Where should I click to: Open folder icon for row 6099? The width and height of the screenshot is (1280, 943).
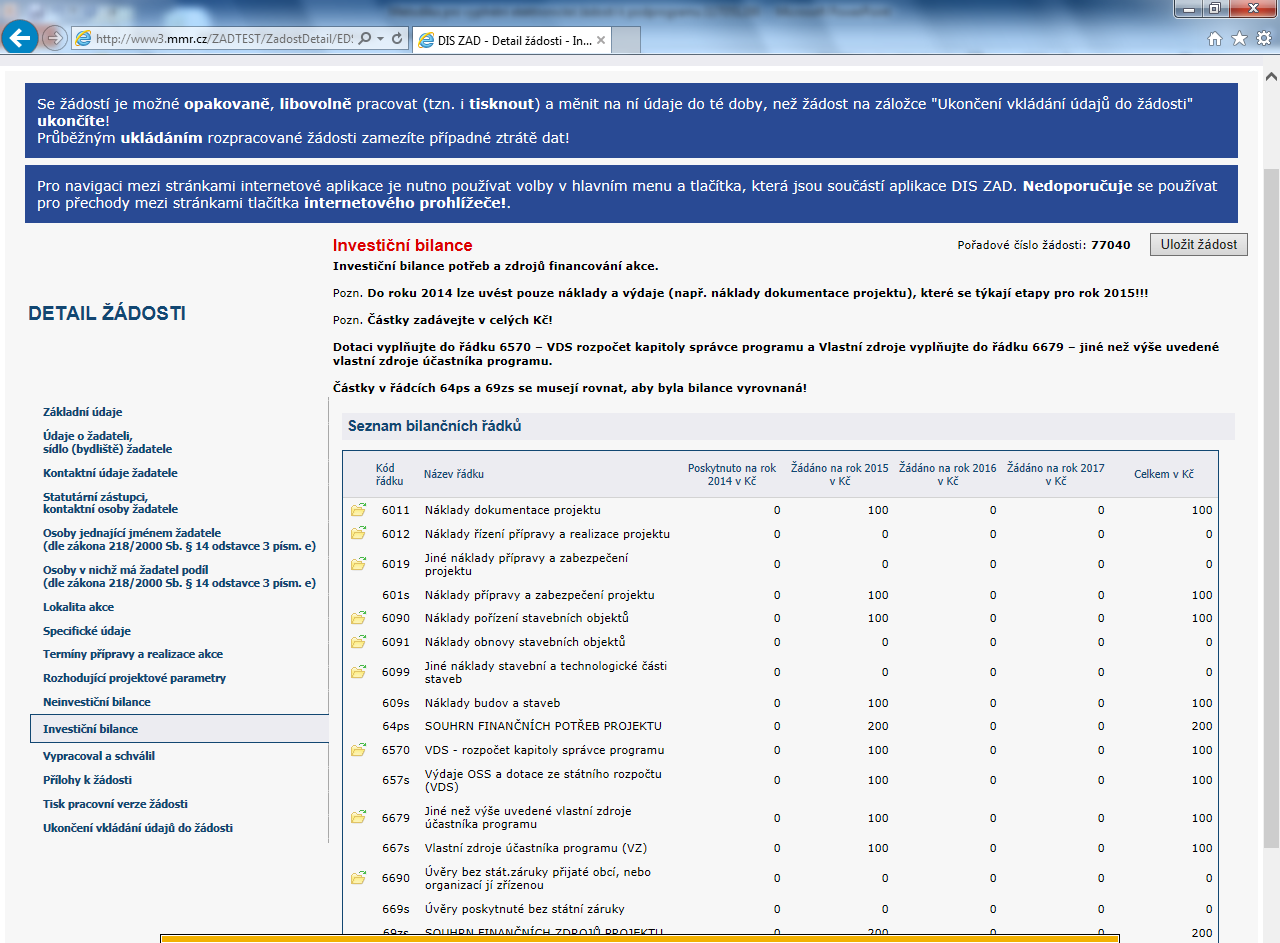[x=358, y=672]
